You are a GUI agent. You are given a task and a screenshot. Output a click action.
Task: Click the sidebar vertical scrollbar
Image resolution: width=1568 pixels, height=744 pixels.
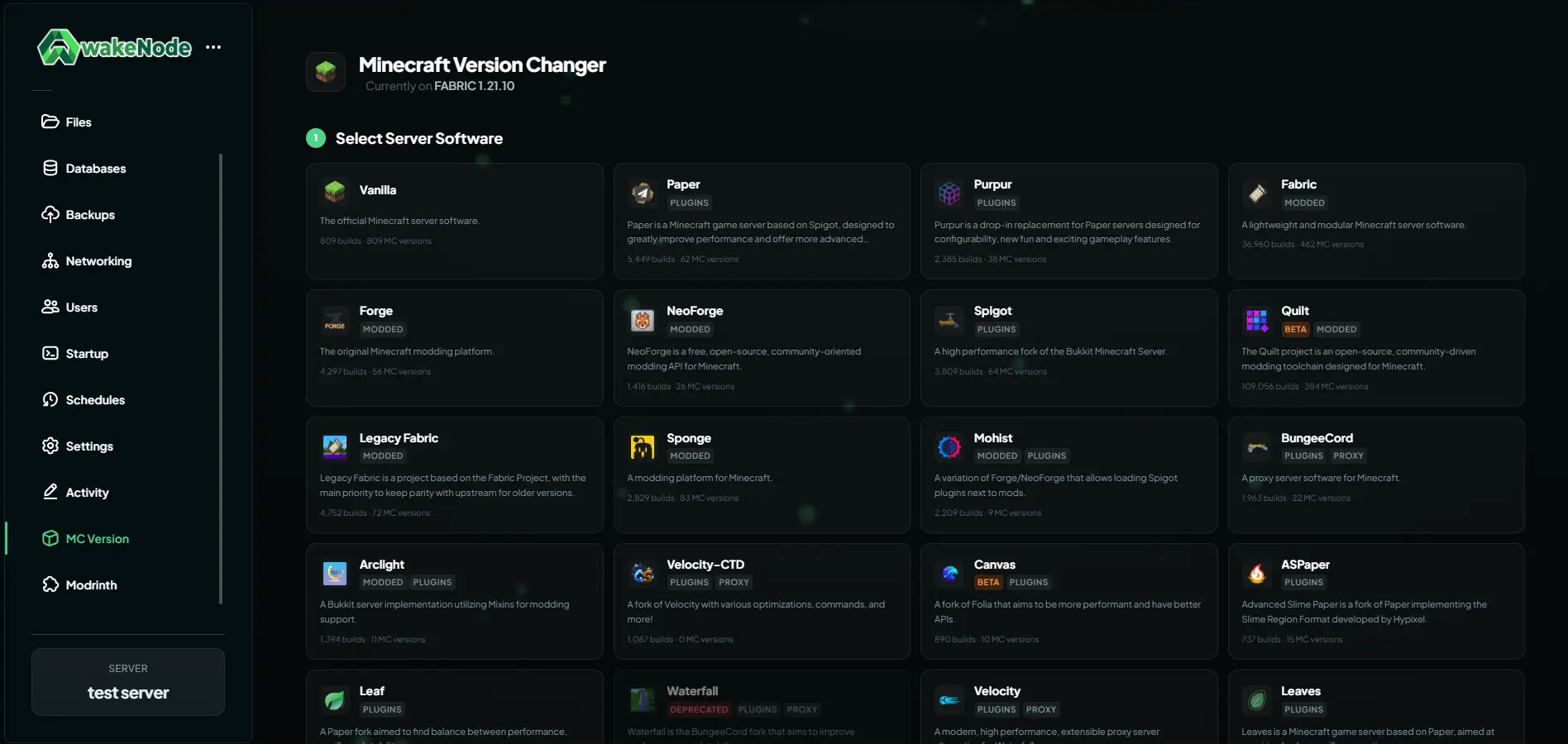221,379
